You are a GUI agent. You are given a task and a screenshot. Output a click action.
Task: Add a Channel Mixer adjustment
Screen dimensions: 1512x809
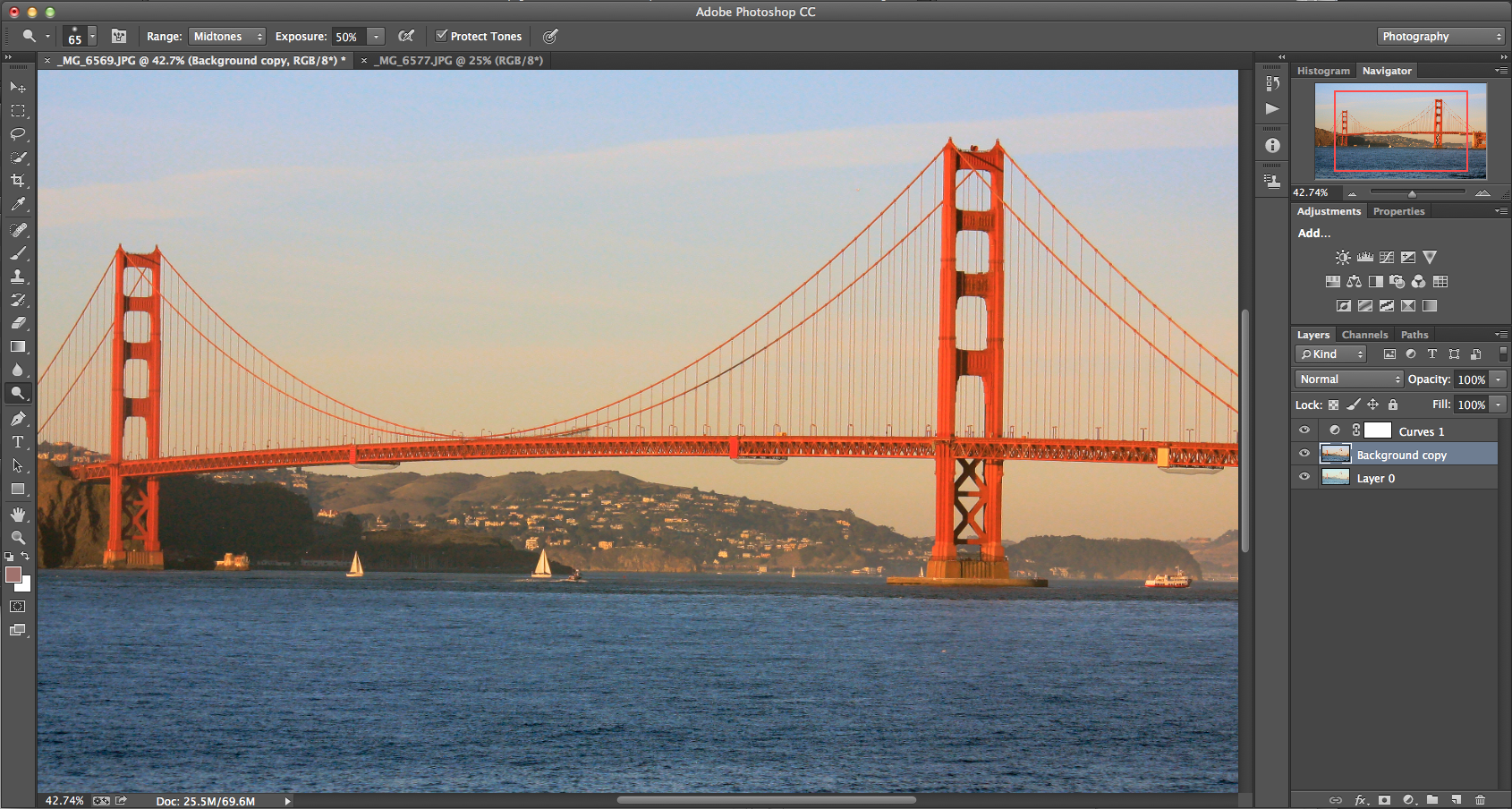click(x=1418, y=281)
